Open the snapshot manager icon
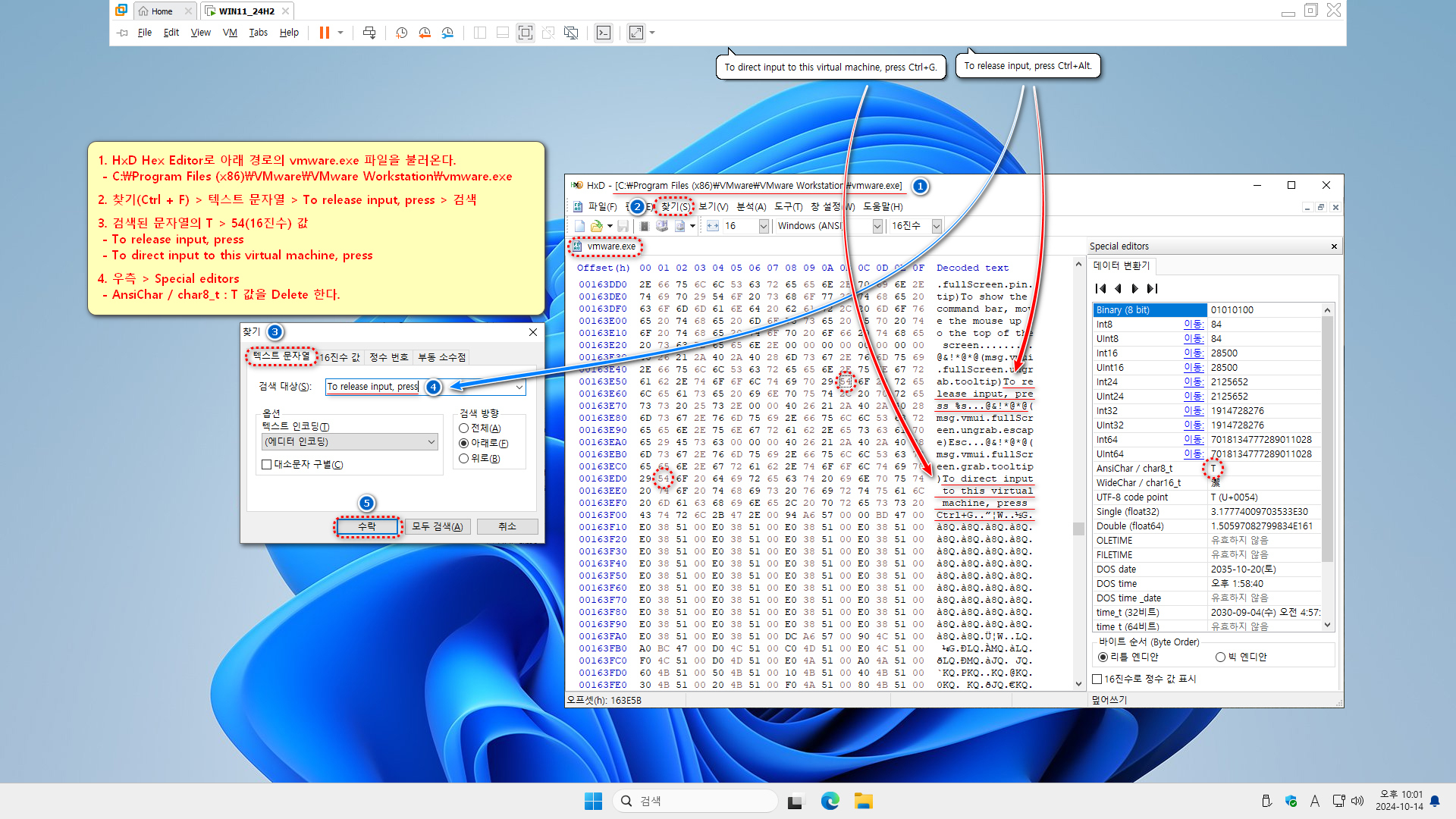1456x819 pixels. [x=447, y=33]
